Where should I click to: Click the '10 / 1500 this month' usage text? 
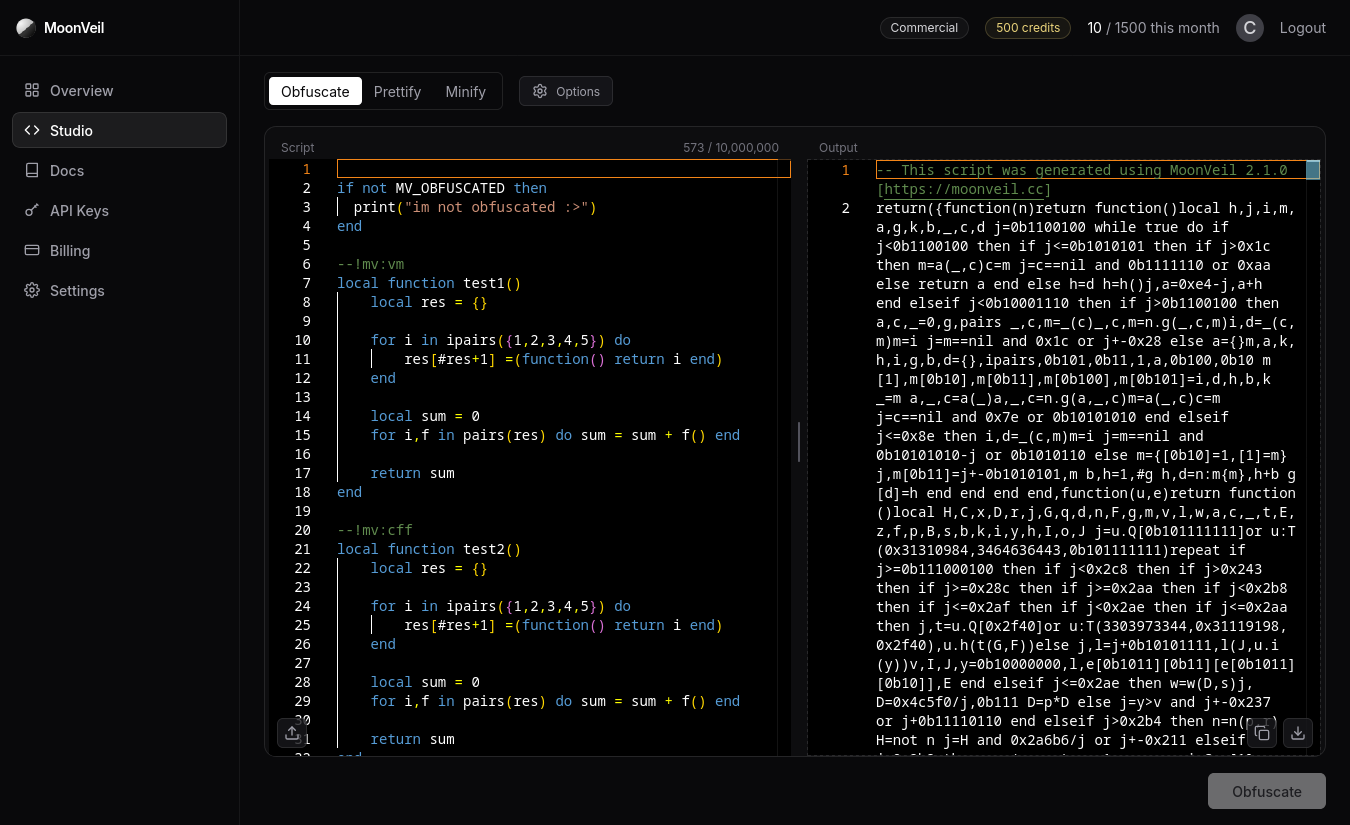click(1154, 28)
